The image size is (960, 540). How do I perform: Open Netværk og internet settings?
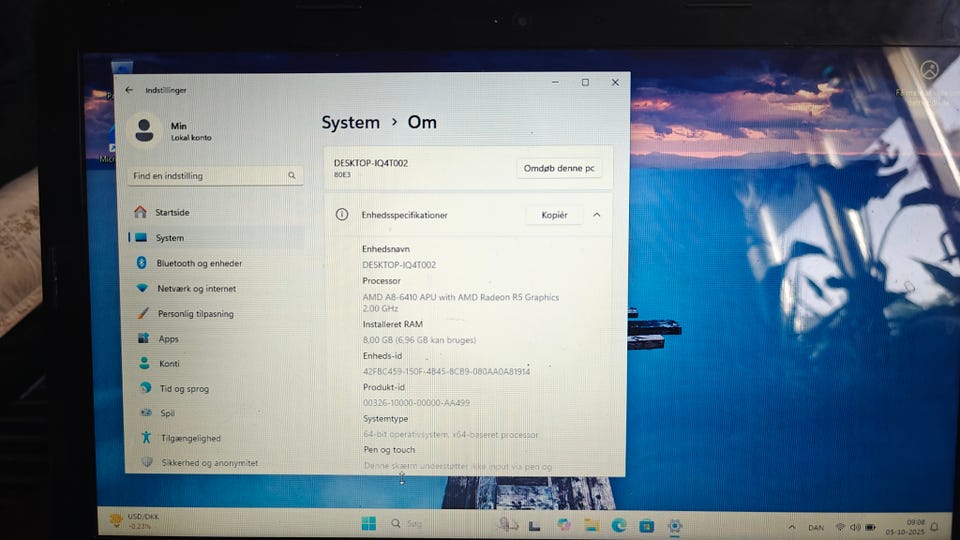(x=196, y=288)
